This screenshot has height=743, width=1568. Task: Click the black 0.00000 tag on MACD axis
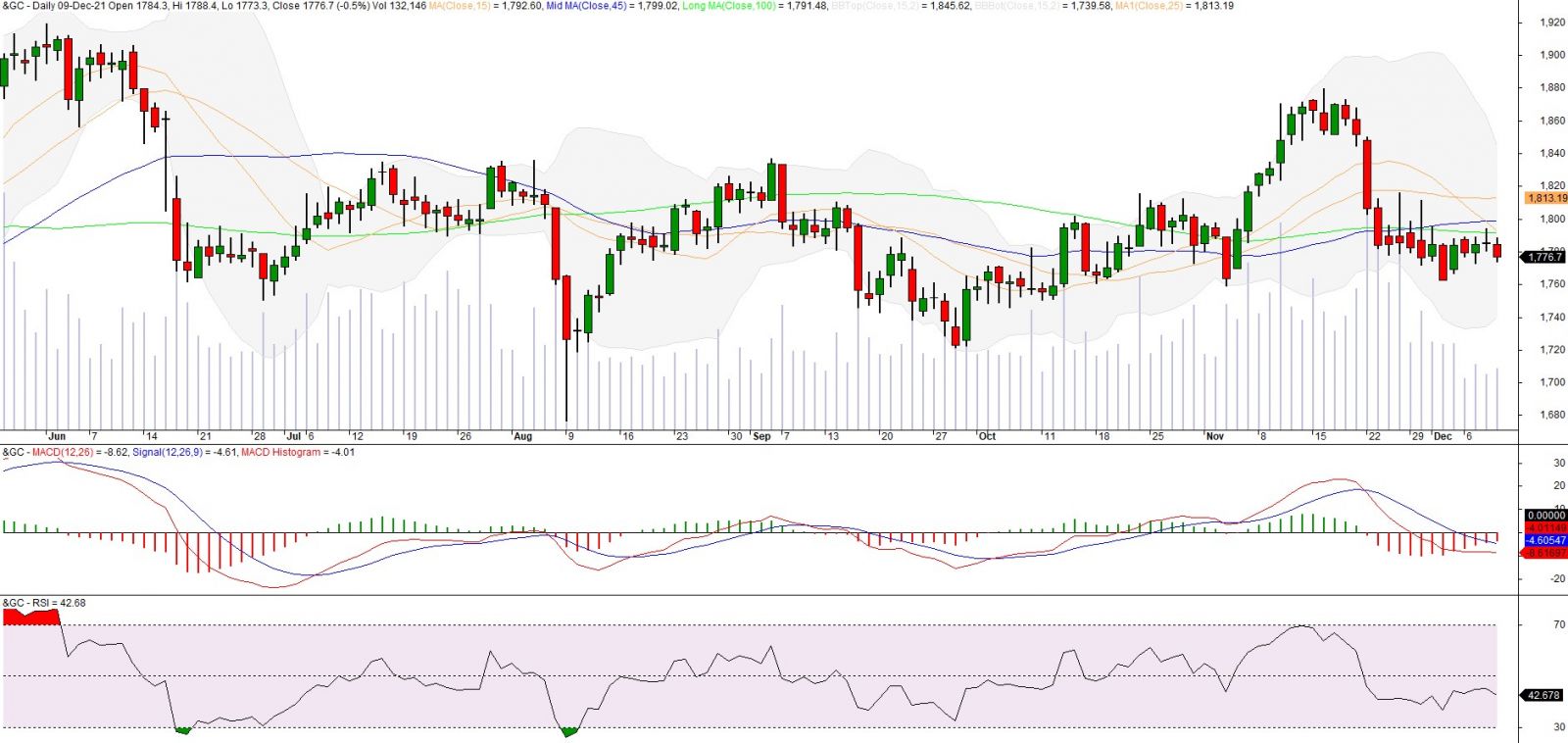(x=1545, y=515)
